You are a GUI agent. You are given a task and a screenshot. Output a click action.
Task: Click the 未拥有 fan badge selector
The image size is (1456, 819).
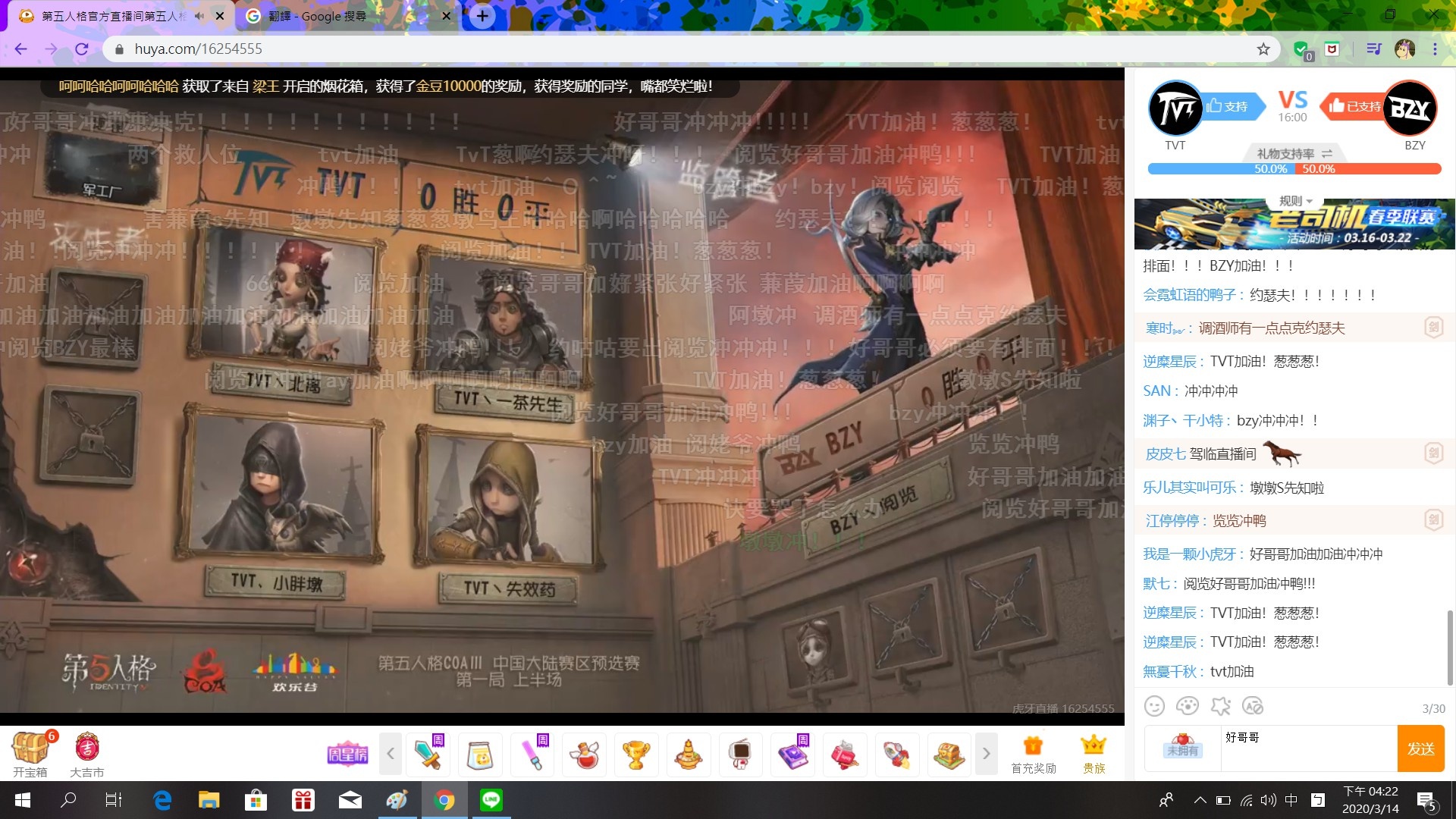1183,748
